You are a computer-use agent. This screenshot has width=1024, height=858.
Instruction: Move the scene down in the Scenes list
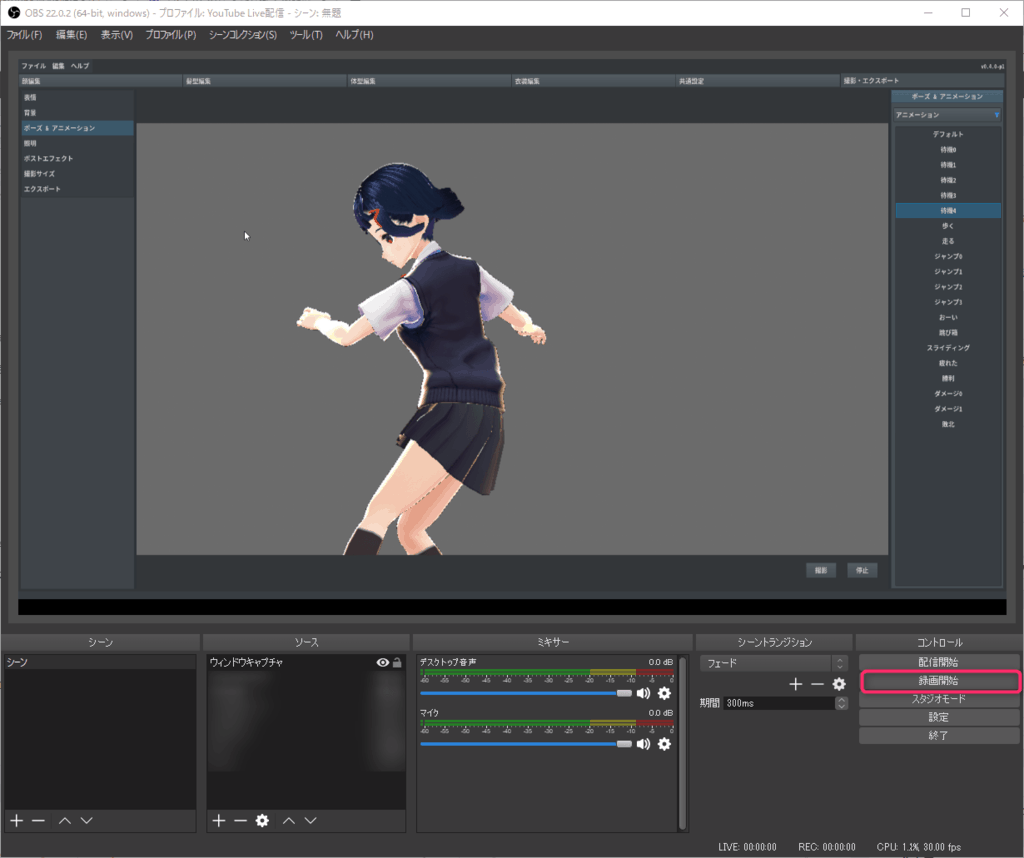point(86,820)
